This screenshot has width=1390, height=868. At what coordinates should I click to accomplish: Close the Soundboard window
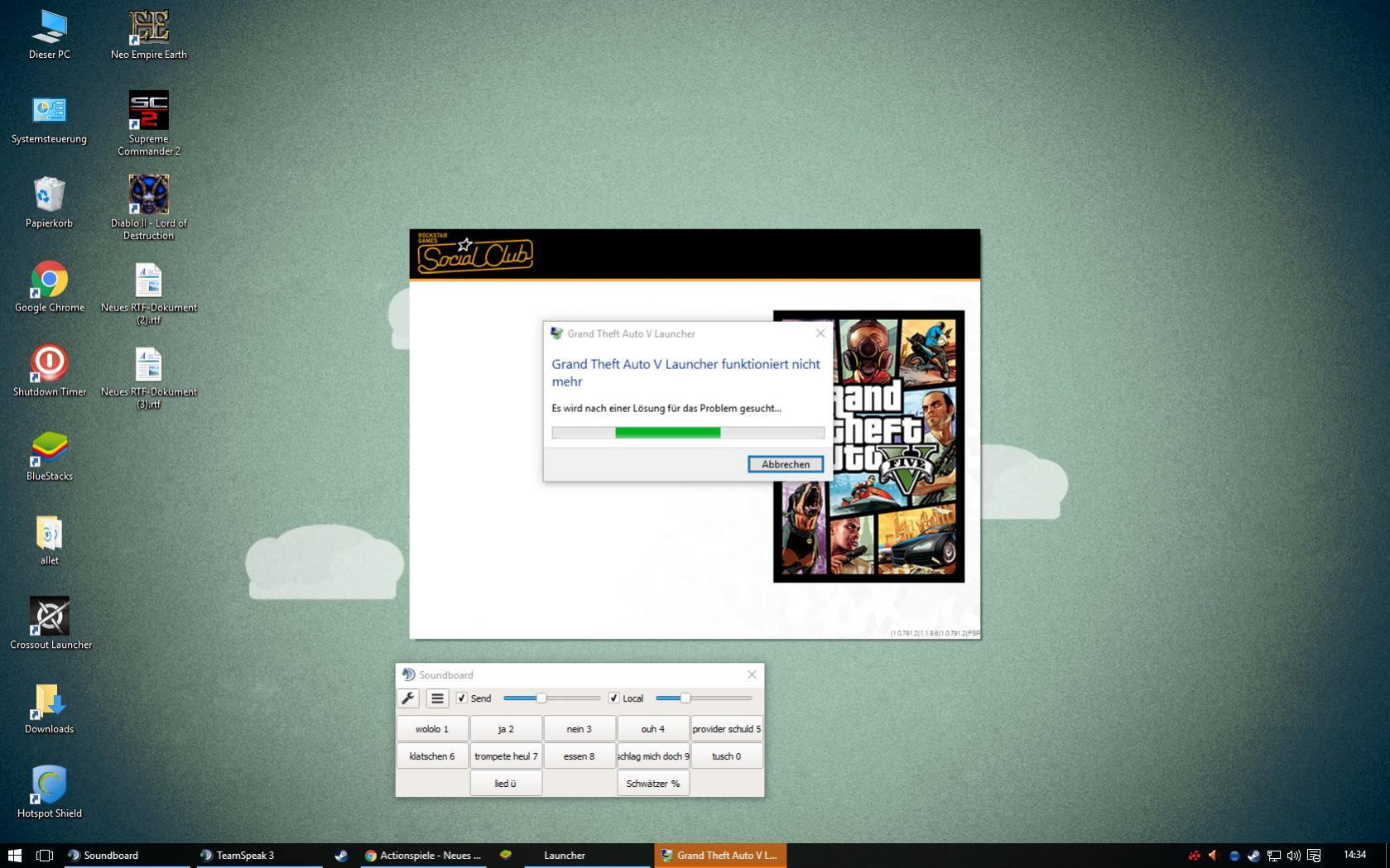point(752,674)
